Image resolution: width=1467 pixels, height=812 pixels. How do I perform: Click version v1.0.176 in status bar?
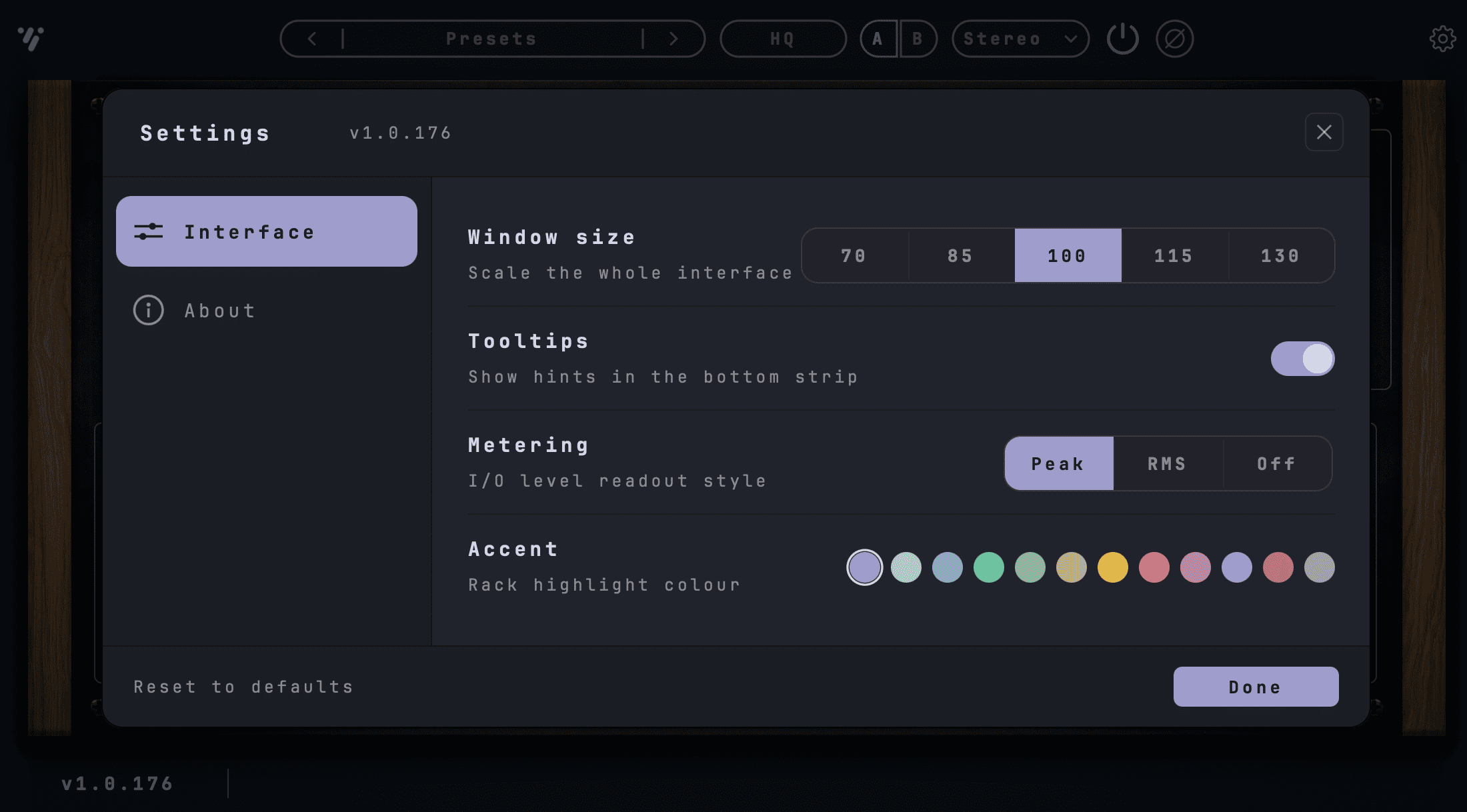click(x=117, y=783)
